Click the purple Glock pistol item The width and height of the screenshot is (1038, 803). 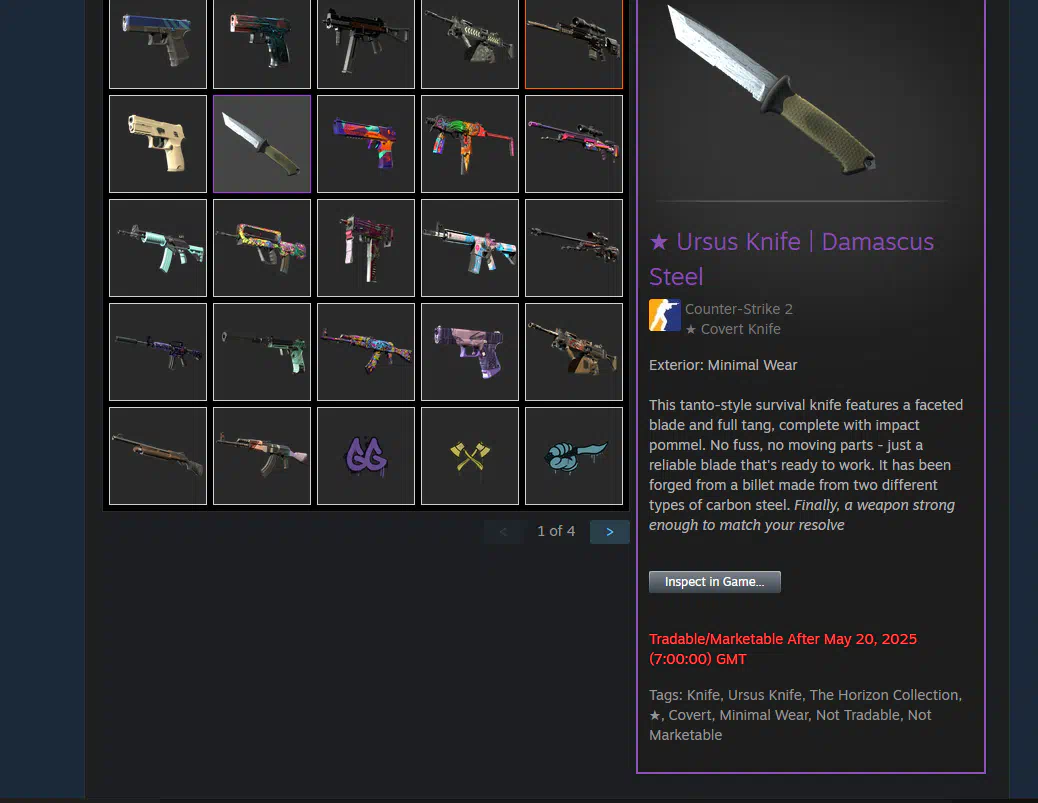[x=469, y=352]
